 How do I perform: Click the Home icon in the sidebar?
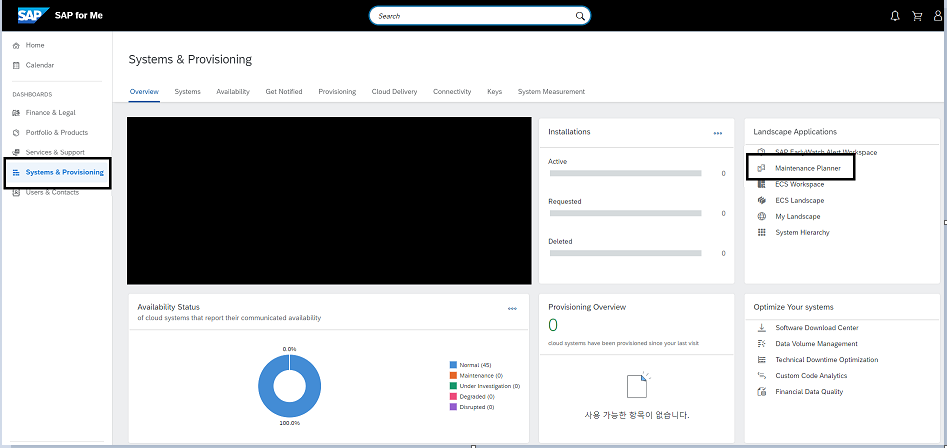point(16,46)
